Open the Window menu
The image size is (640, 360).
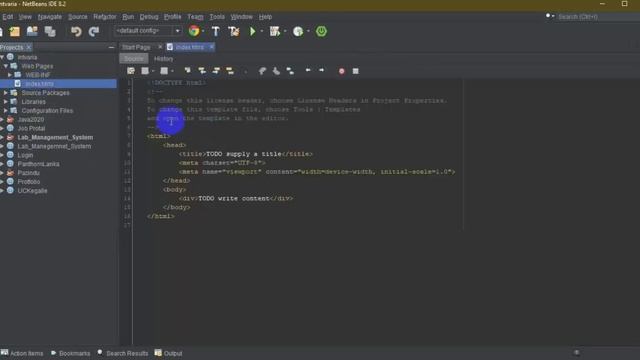(x=241, y=17)
